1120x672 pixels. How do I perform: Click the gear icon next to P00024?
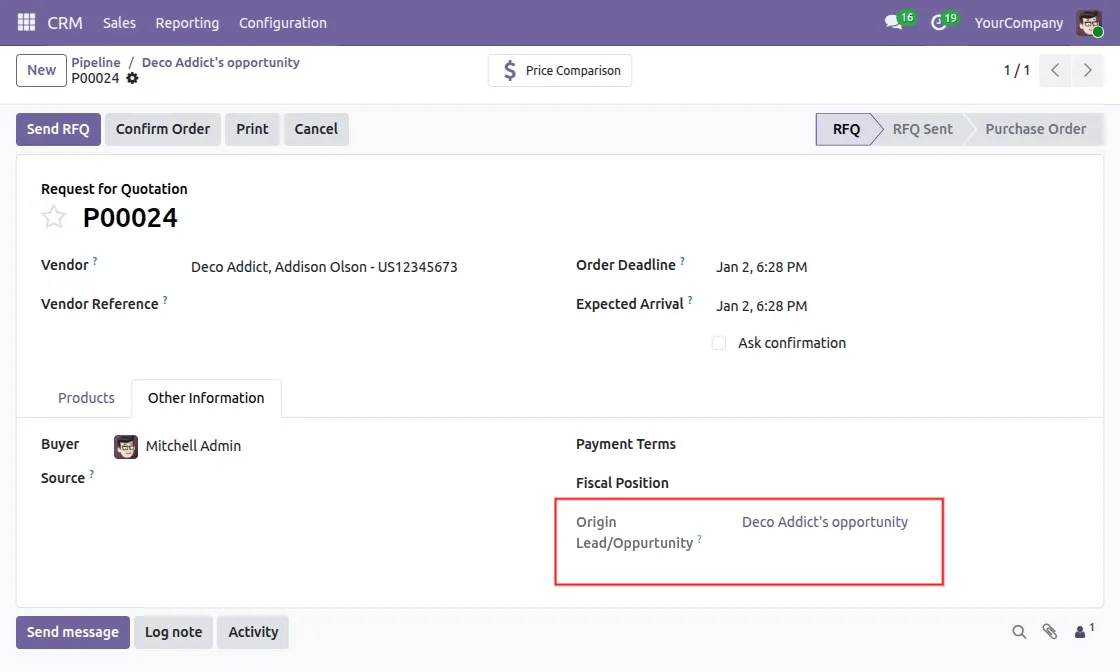[132, 78]
